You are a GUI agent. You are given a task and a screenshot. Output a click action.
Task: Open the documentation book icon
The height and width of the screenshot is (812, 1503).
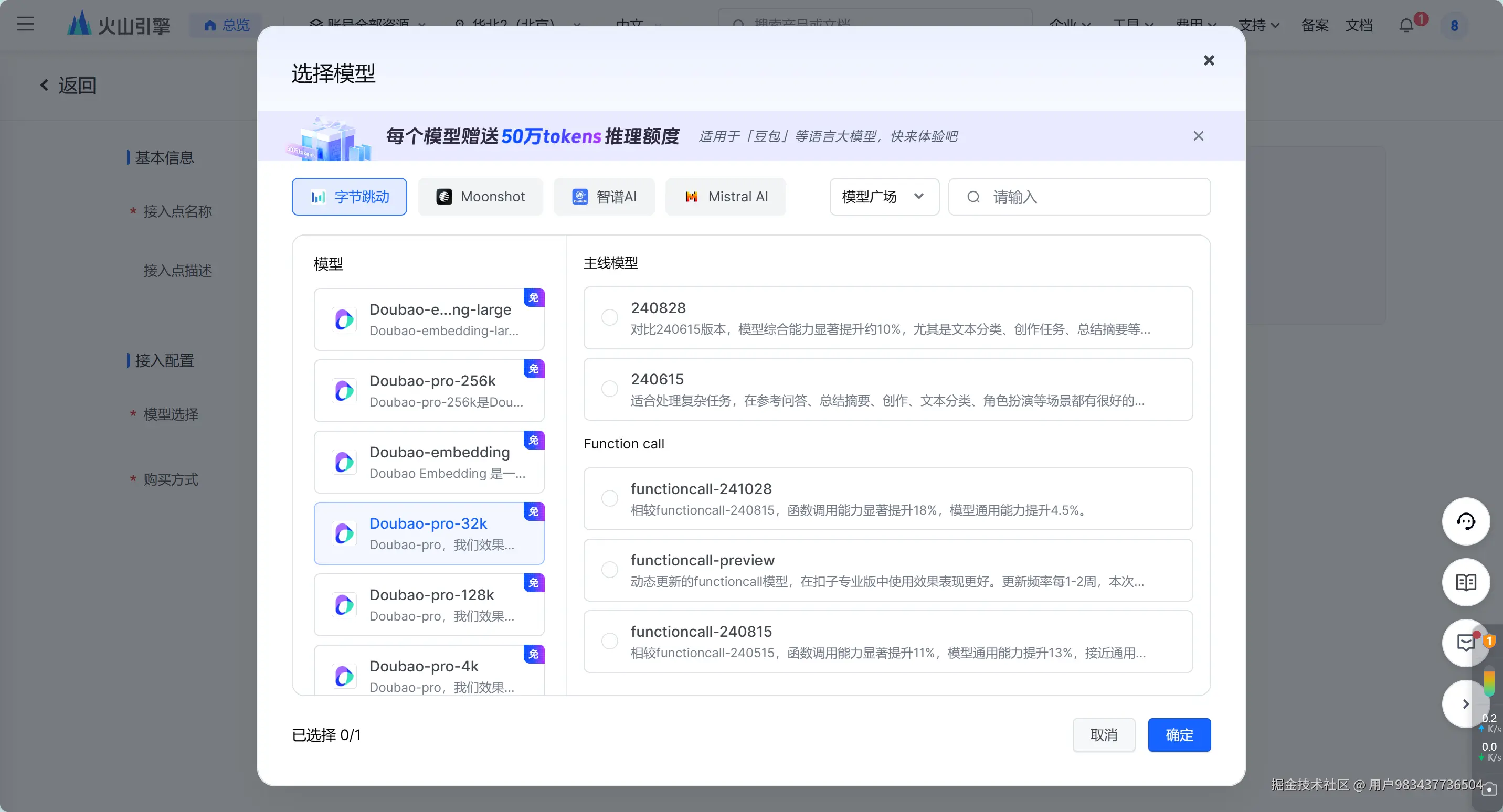[1466, 582]
